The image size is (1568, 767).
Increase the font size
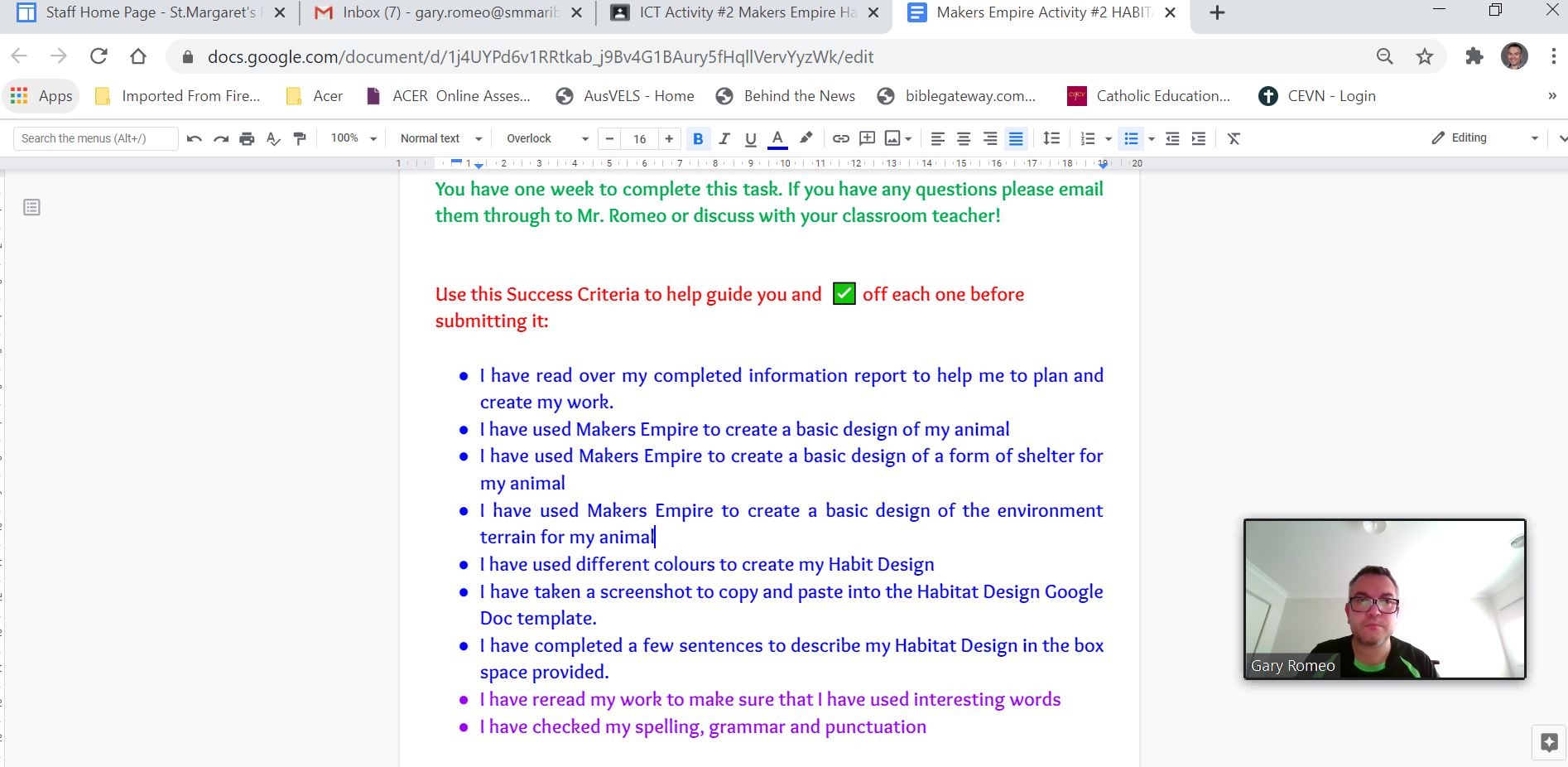pyautogui.click(x=669, y=138)
